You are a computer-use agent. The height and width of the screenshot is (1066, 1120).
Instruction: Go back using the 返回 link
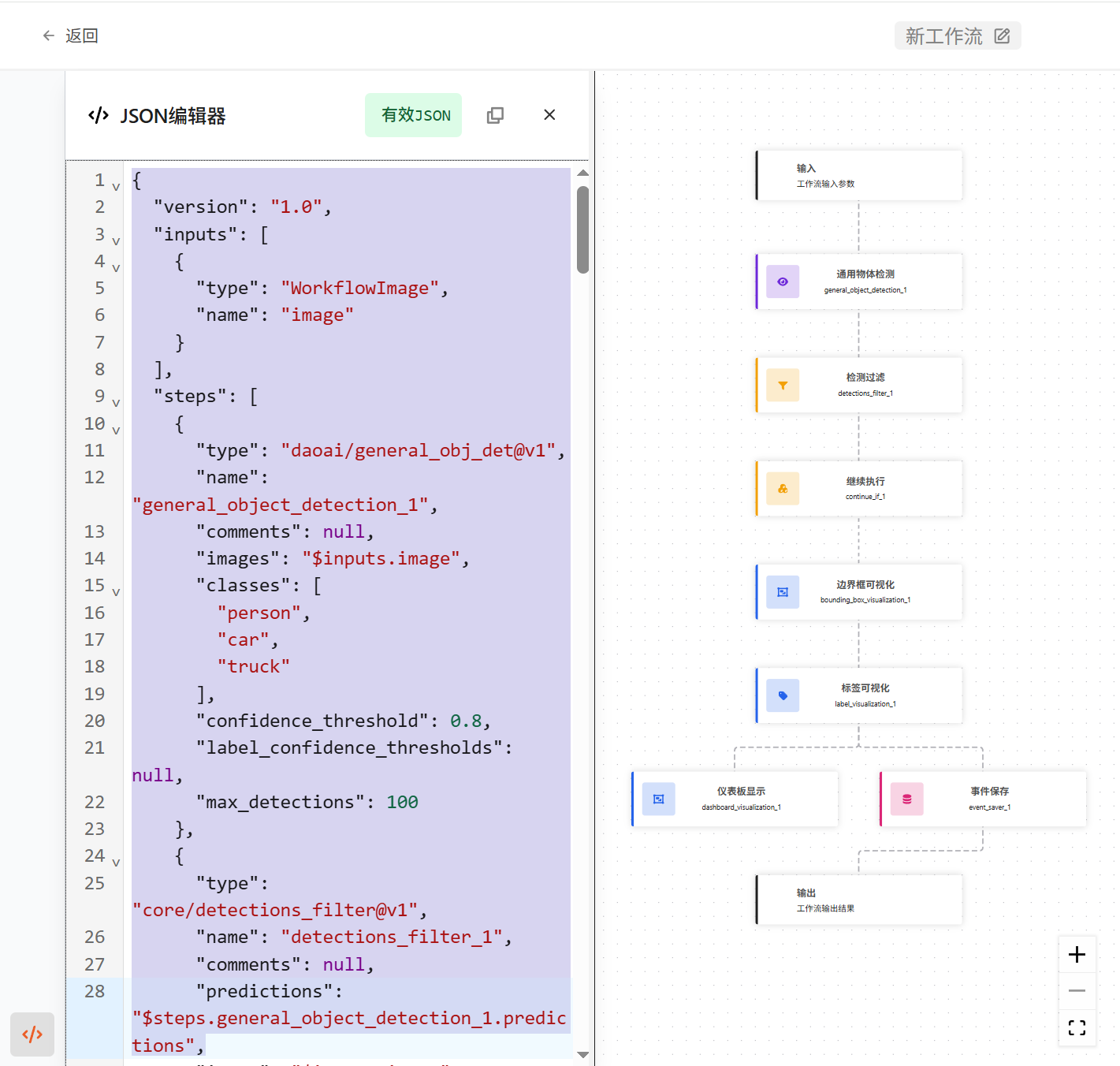click(x=70, y=35)
